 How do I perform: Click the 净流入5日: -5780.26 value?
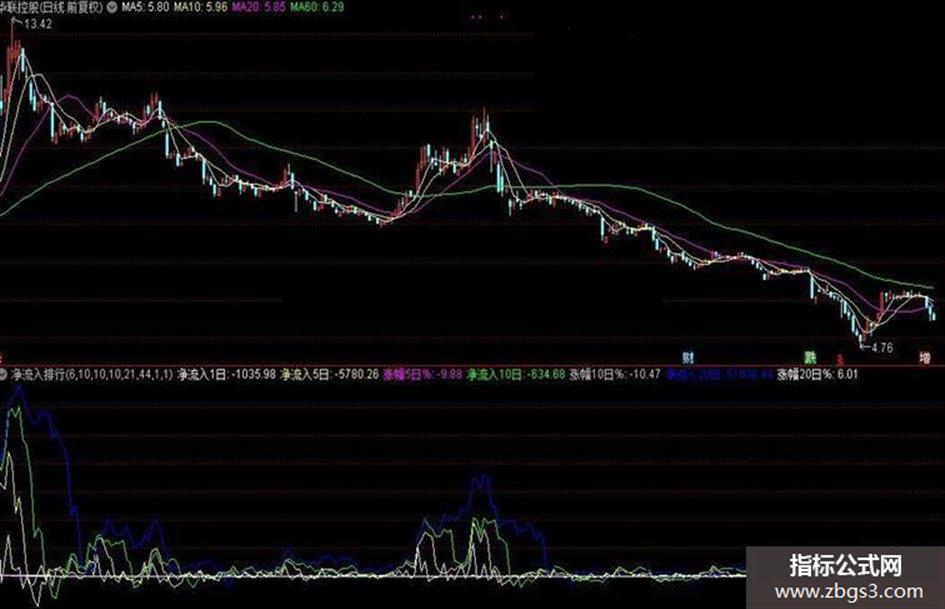coord(330,374)
